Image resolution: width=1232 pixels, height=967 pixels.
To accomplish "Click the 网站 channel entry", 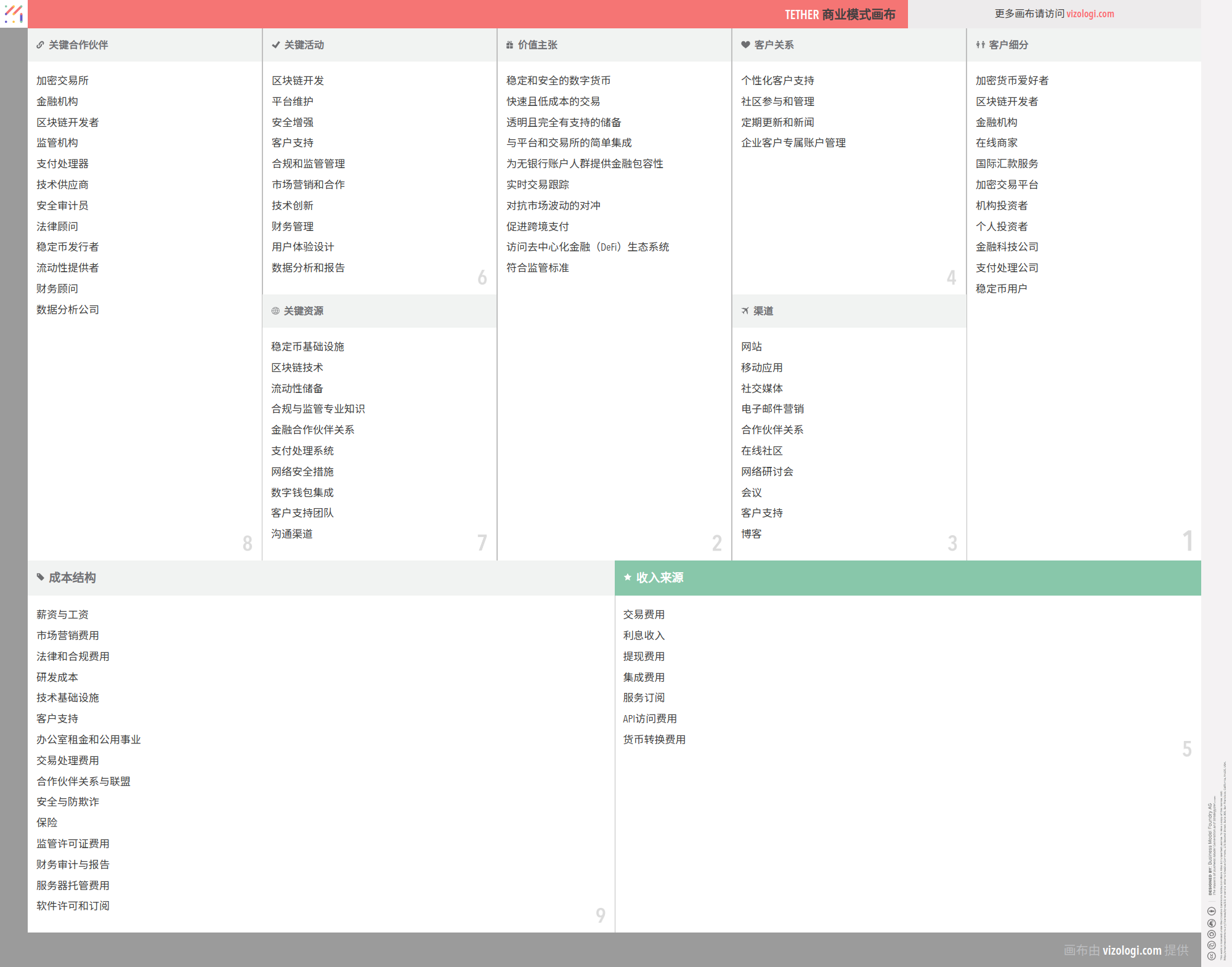I will pyautogui.click(x=751, y=347).
